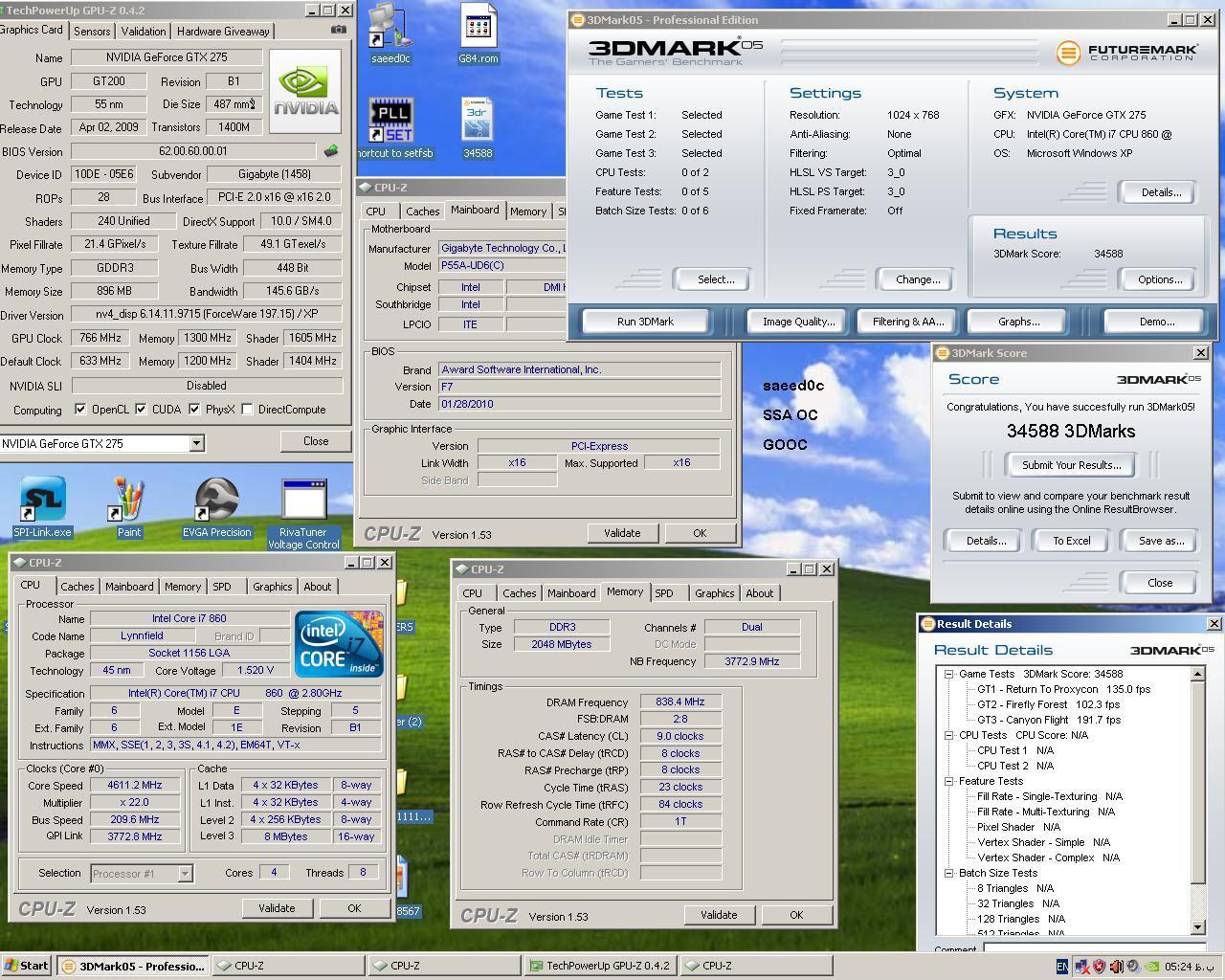Open the G84.rom file icon
Image resolution: width=1225 pixels, height=980 pixels.
tap(478, 33)
